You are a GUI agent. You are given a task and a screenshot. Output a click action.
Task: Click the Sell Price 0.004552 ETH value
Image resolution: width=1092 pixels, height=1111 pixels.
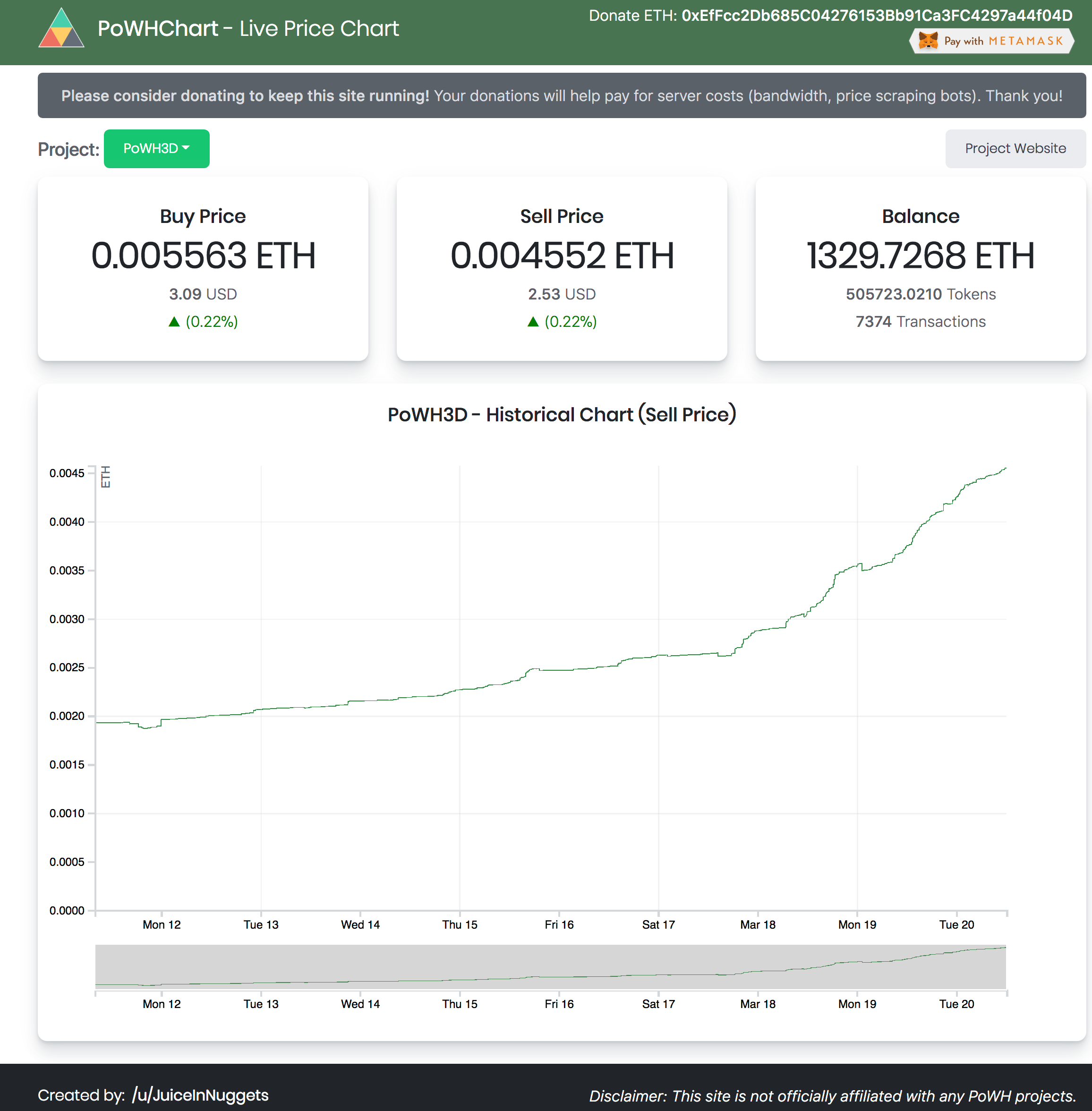coord(562,255)
